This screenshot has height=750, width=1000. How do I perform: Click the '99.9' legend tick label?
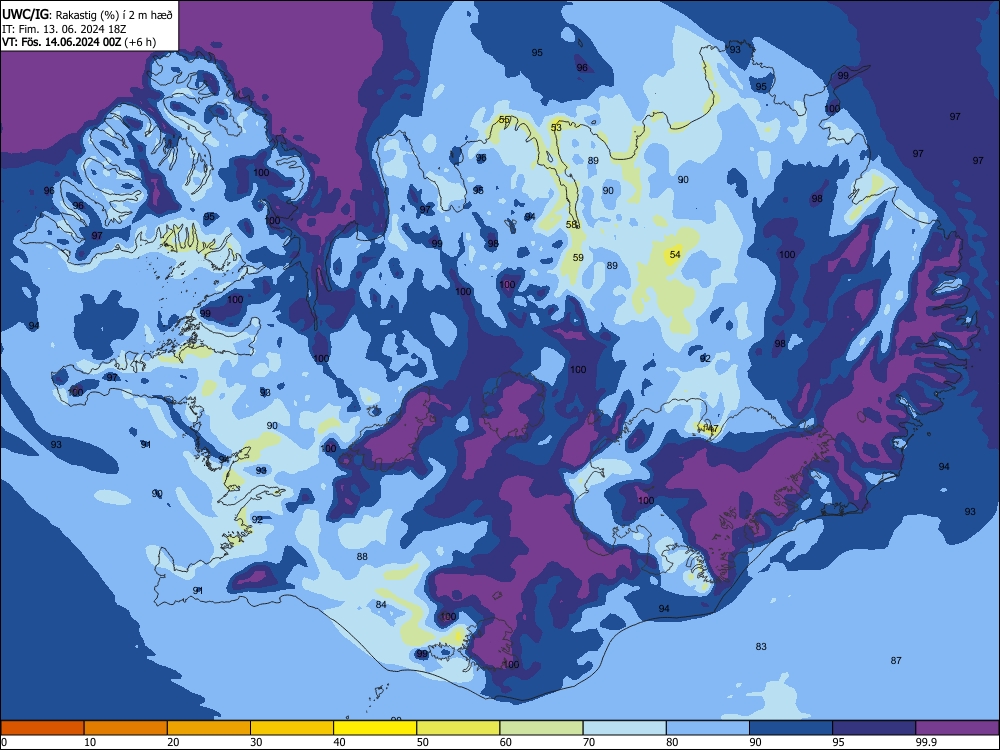click(x=925, y=742)
